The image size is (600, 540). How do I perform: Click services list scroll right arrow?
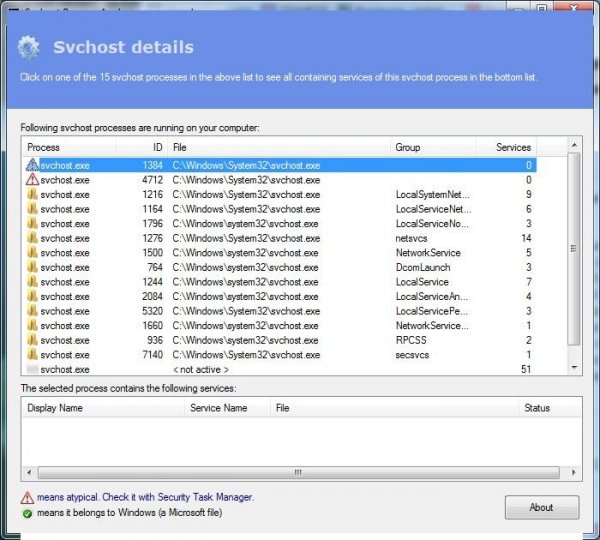574,473
